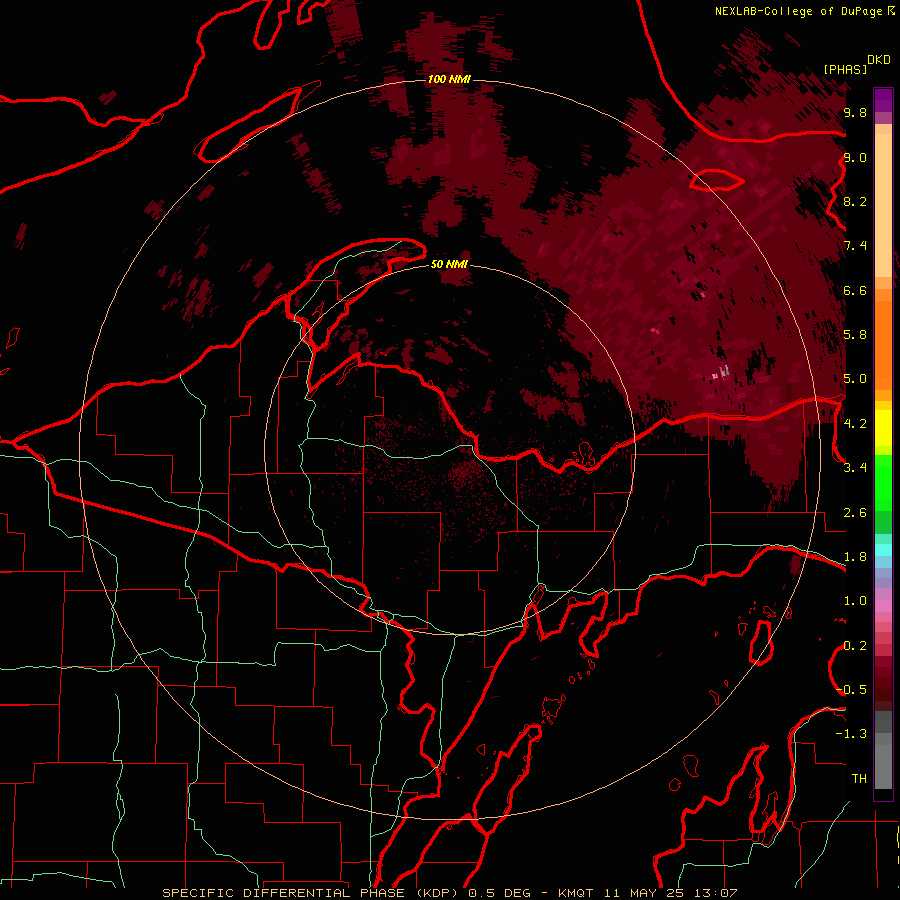The image size is (900, 900).
Task: Click the Specific Differential Phase caption text
Action: (449, 893)
